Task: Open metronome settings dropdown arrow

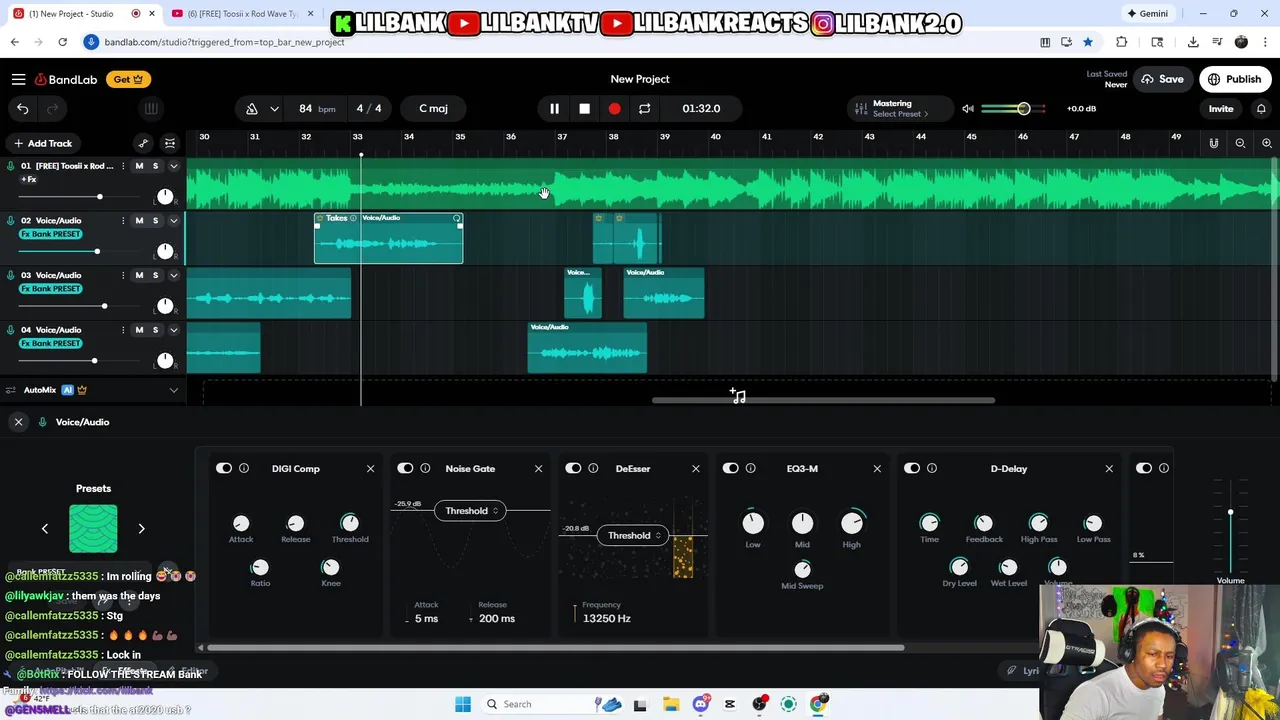Action: click(274, 108)
